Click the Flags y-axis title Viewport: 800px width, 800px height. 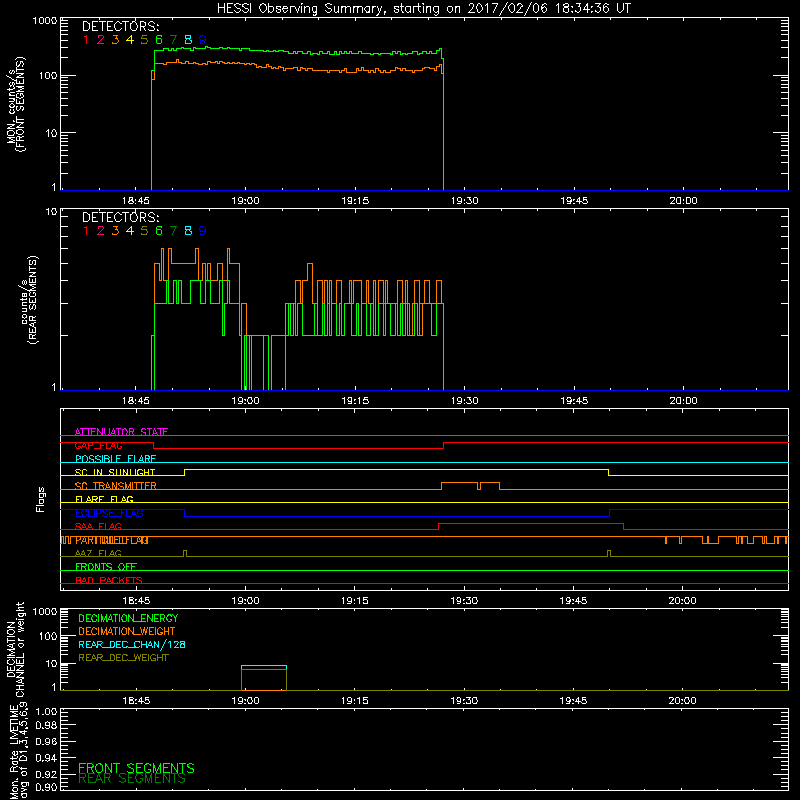40,499
